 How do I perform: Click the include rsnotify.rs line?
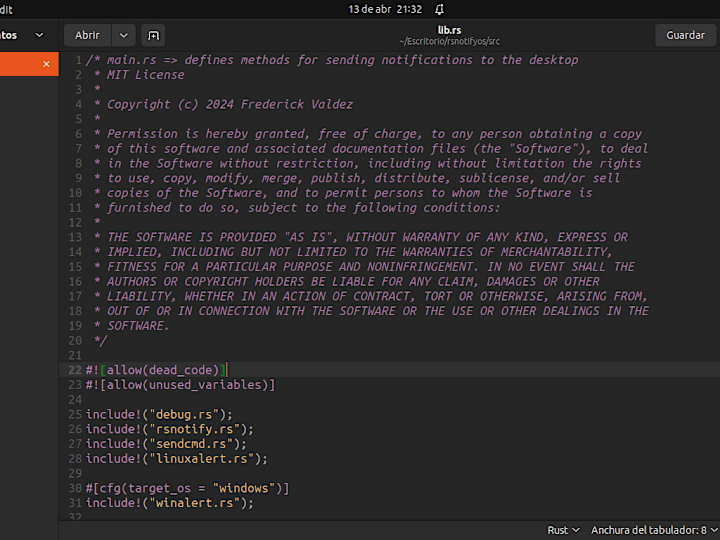point(170,429)
